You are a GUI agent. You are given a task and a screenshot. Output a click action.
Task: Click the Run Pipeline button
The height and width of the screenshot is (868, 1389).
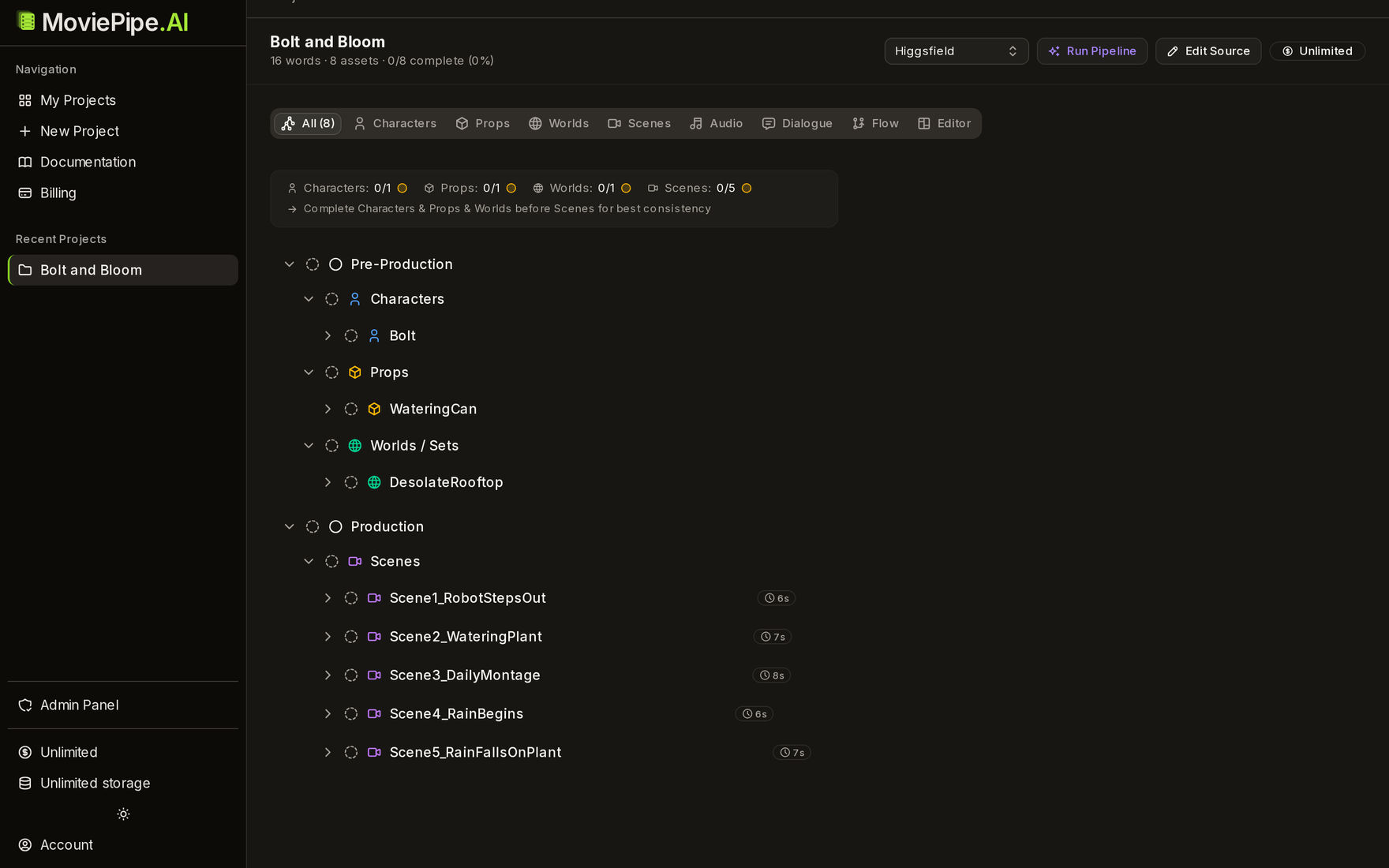click(x=1092, y=51)
